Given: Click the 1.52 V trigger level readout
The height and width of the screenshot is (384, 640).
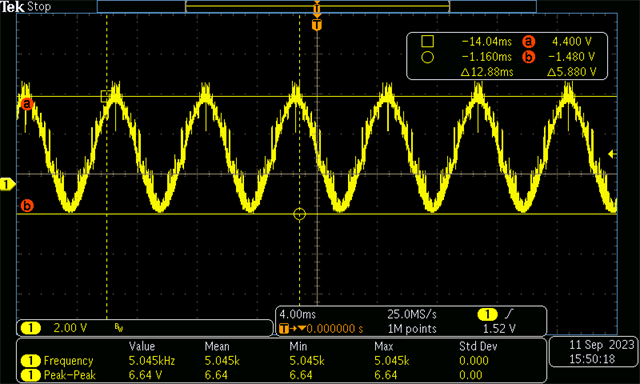Looking at the screenshot, I should coord(499,329).
